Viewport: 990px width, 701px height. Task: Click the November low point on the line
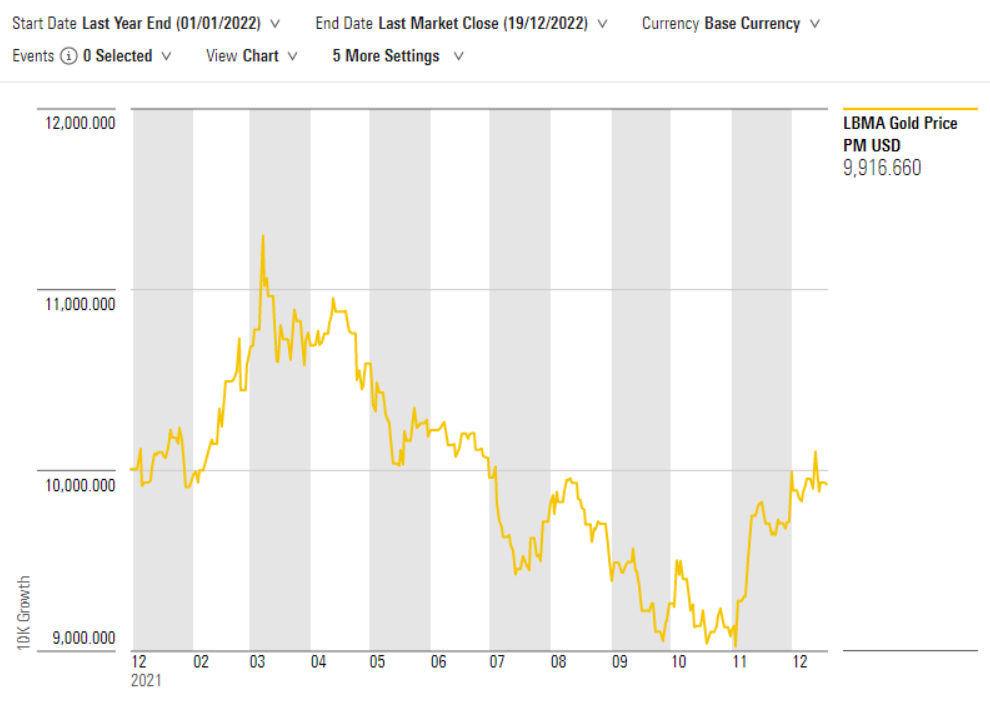click(735, 647)
